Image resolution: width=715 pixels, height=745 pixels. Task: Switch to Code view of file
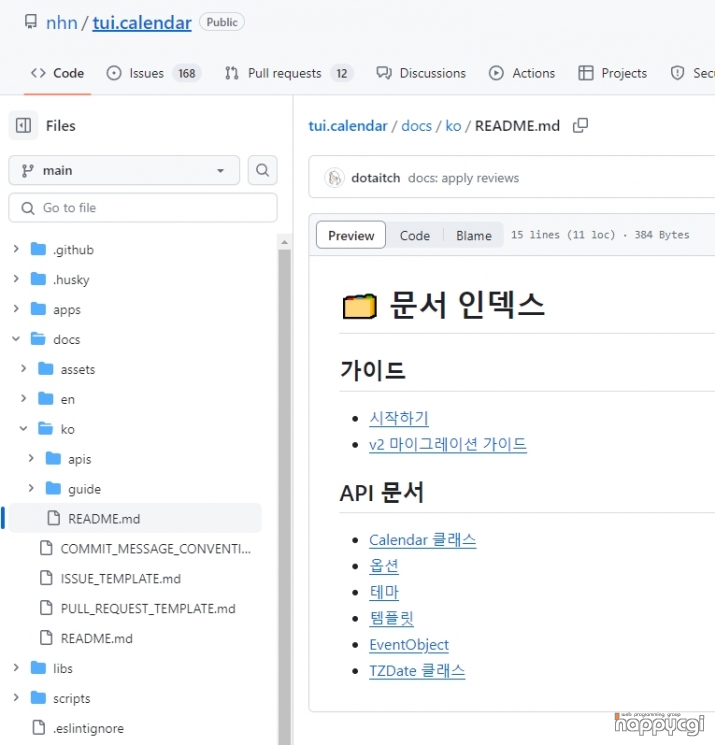(x=415, y=235)
